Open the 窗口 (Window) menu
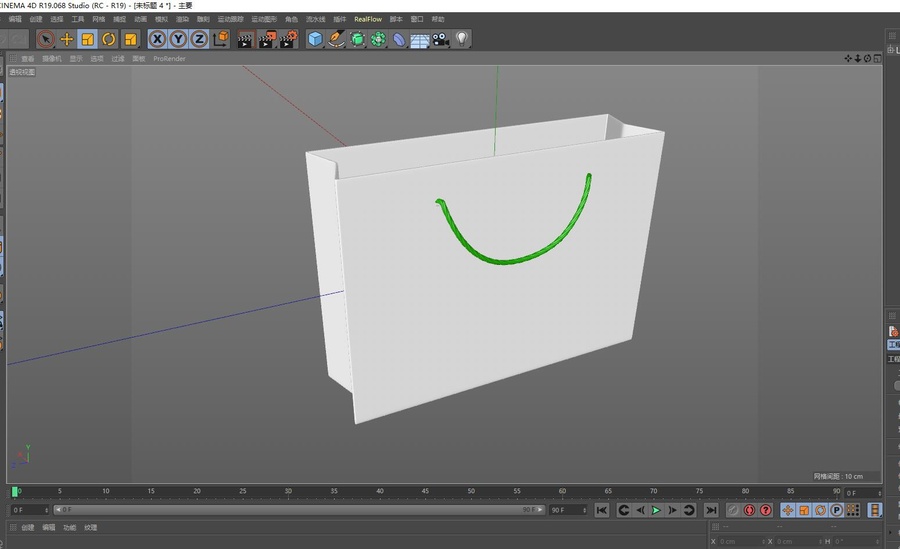The image size is (900, 549). pyautogui.click(x=417, y=19)
